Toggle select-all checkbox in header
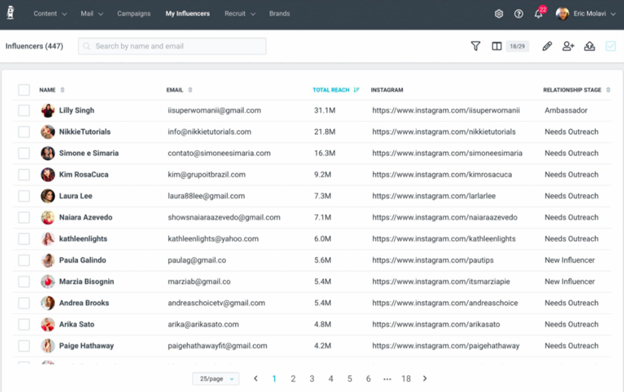Image resolution: width=624 pixels, height=392 pixels. pyautogui.click(x=24, y=90)
